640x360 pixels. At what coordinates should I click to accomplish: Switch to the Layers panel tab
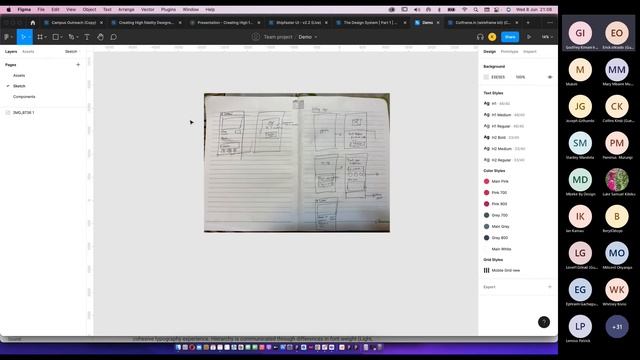pos(11,52)
